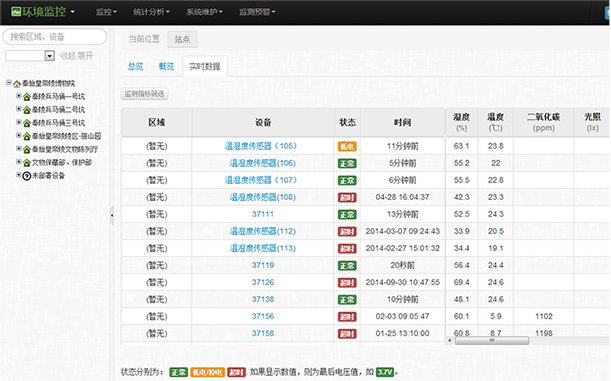The height and width of the screenshot is (381, 611).
Task: Click the red 超时 badge in the 37126 row
Action: [347, 283]
